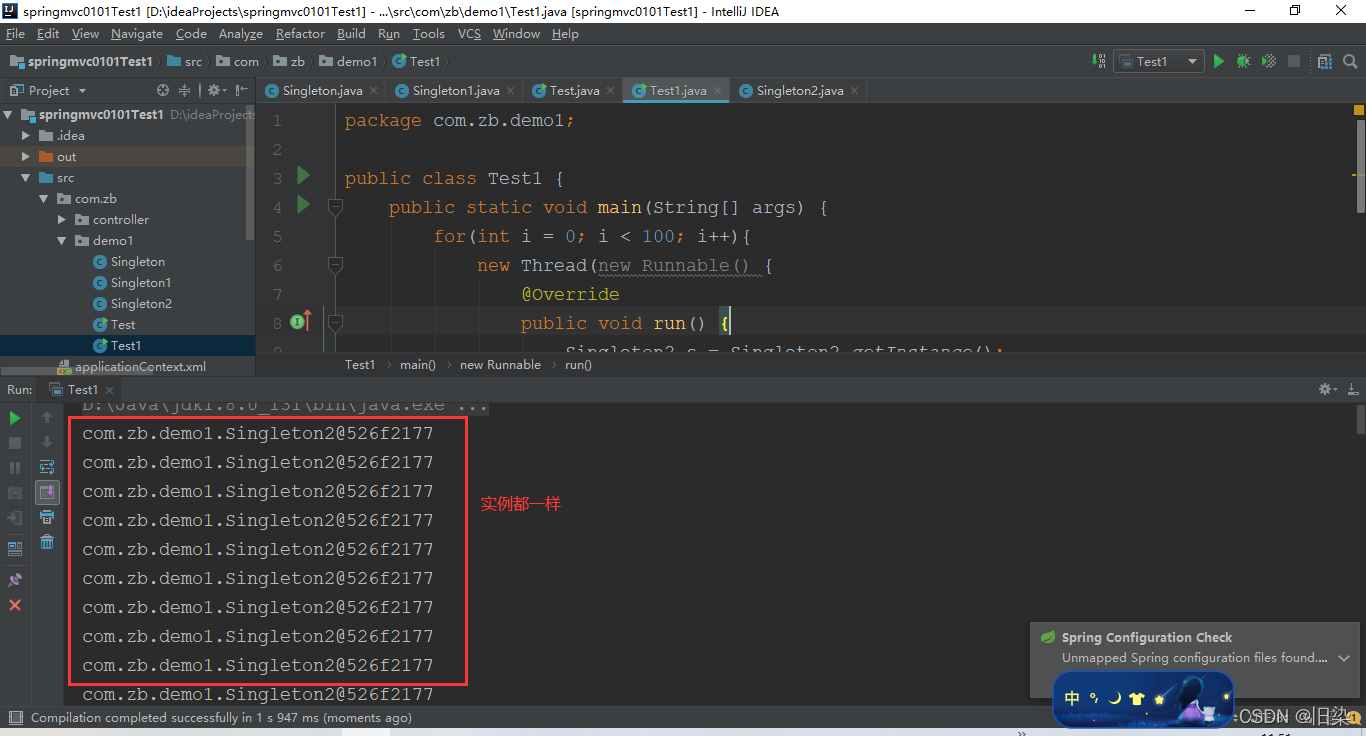Collapse the demo1 package in tree
This screenshot has width=1366, height=736.
pyautogui.click(x=62, y=241)
